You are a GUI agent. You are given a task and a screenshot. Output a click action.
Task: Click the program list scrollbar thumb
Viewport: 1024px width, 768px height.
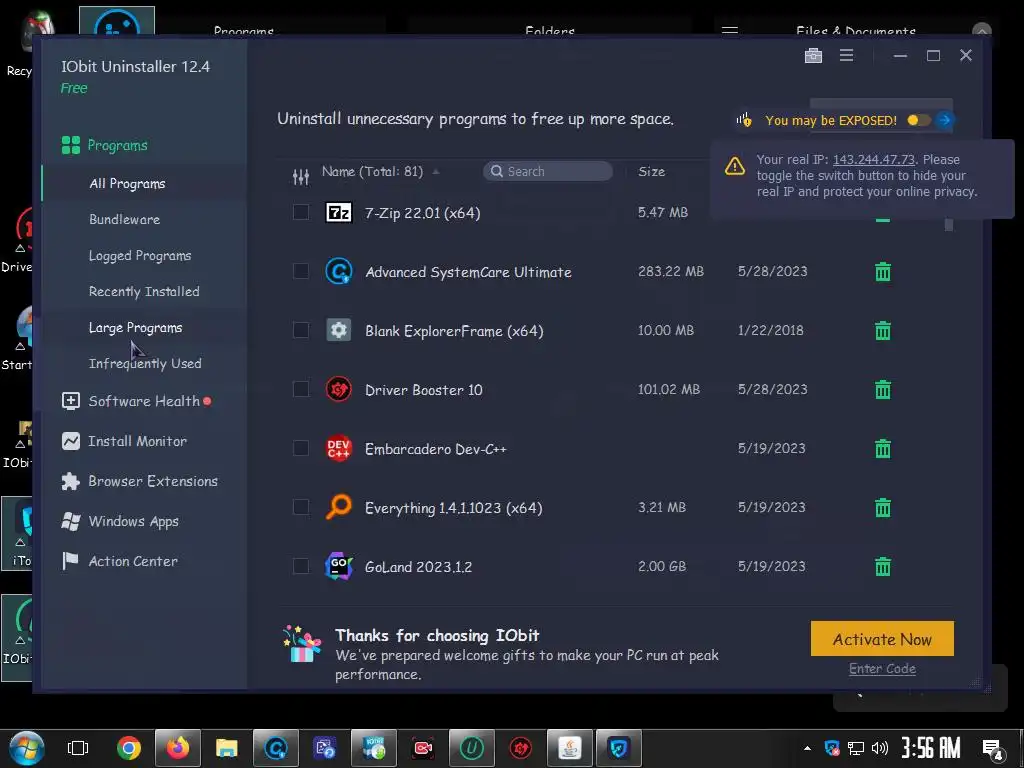click(949, 224)
